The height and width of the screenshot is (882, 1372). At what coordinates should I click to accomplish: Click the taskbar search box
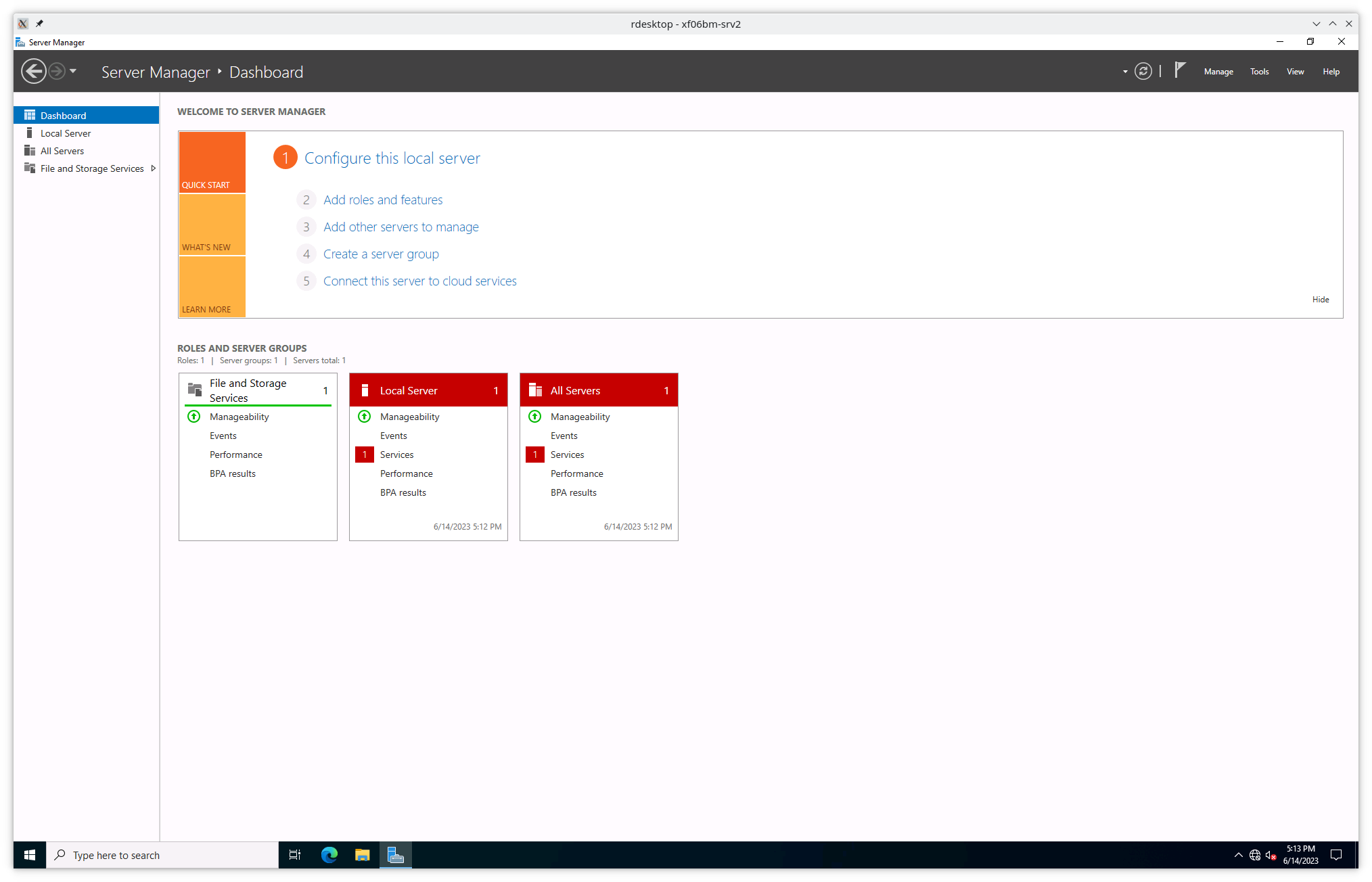tap(162, 855)
